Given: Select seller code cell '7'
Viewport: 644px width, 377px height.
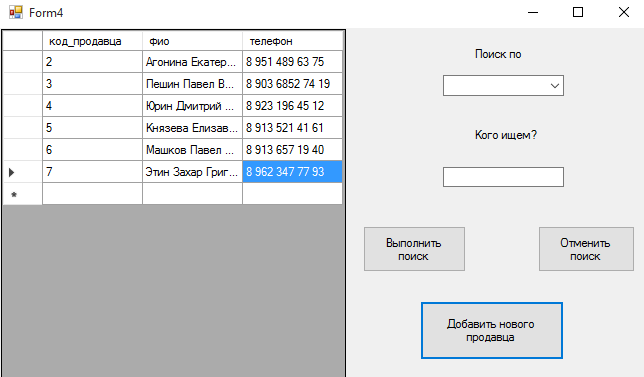Looking at the screenshot, I should coord(92,172).
